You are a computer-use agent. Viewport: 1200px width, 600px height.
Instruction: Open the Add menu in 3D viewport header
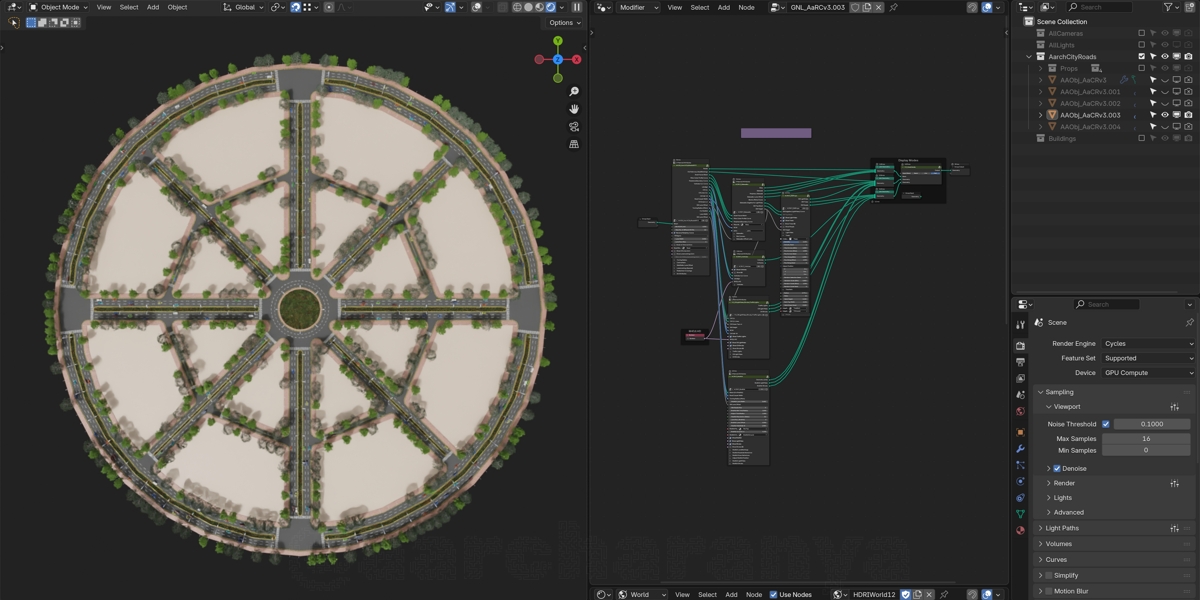click(153, 7)
